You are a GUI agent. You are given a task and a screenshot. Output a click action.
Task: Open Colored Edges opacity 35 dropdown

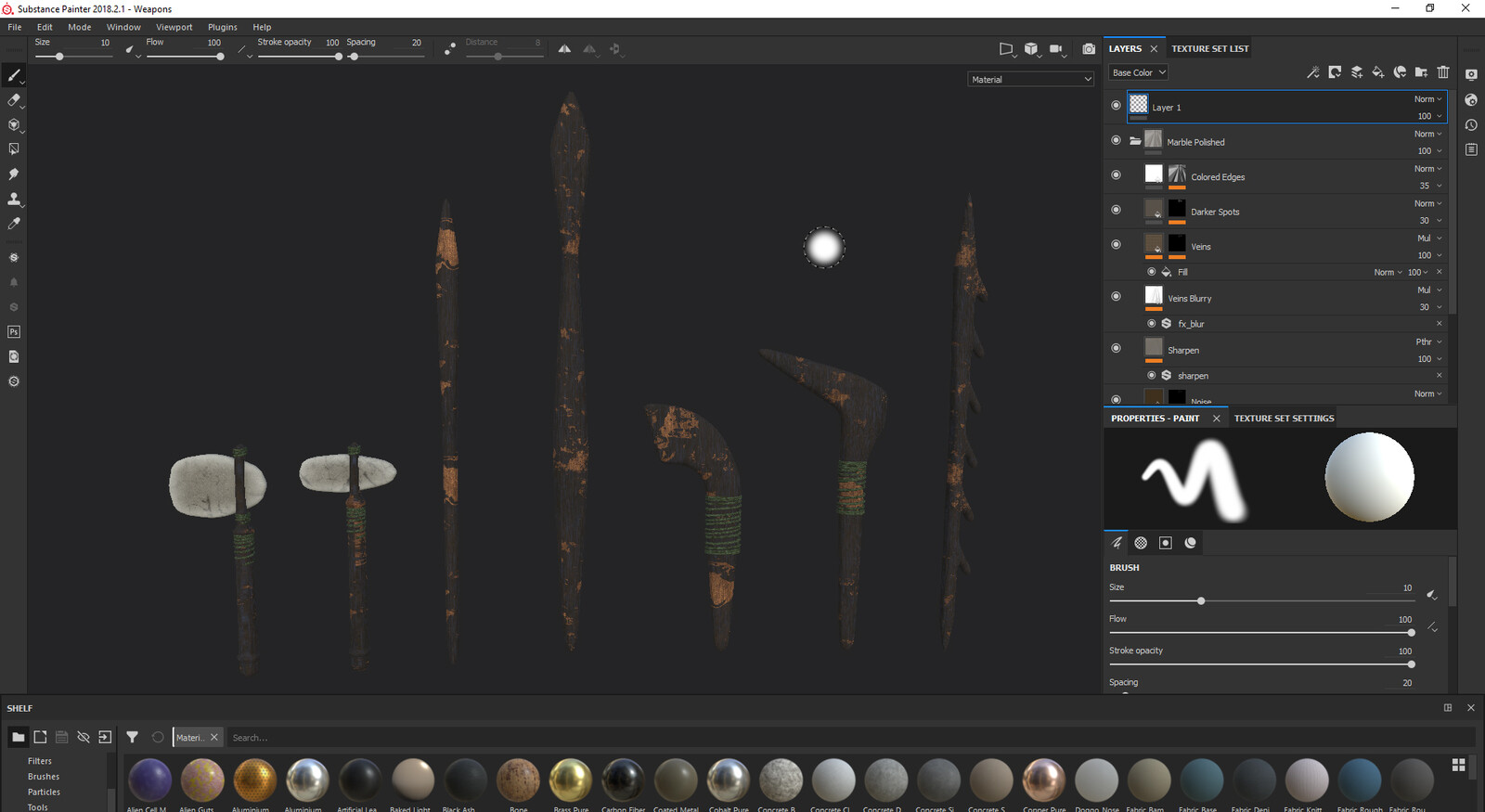1430,186
